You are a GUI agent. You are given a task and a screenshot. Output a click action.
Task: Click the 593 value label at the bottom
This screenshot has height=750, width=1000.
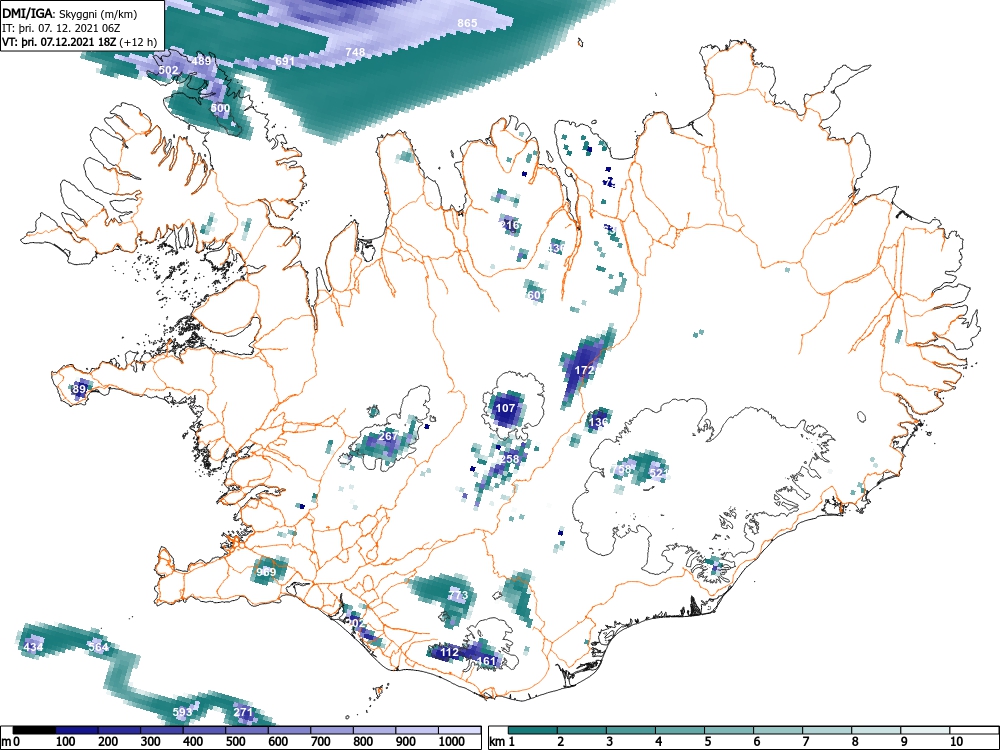(x=182, y=712)
